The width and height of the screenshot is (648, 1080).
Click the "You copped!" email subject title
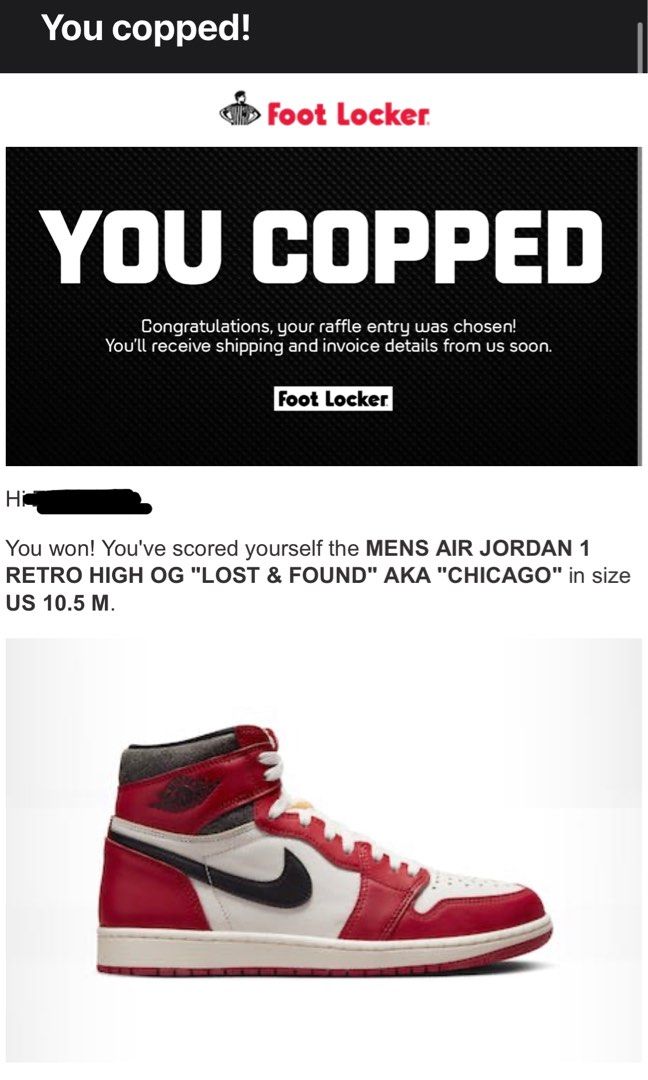click(146, 28)
